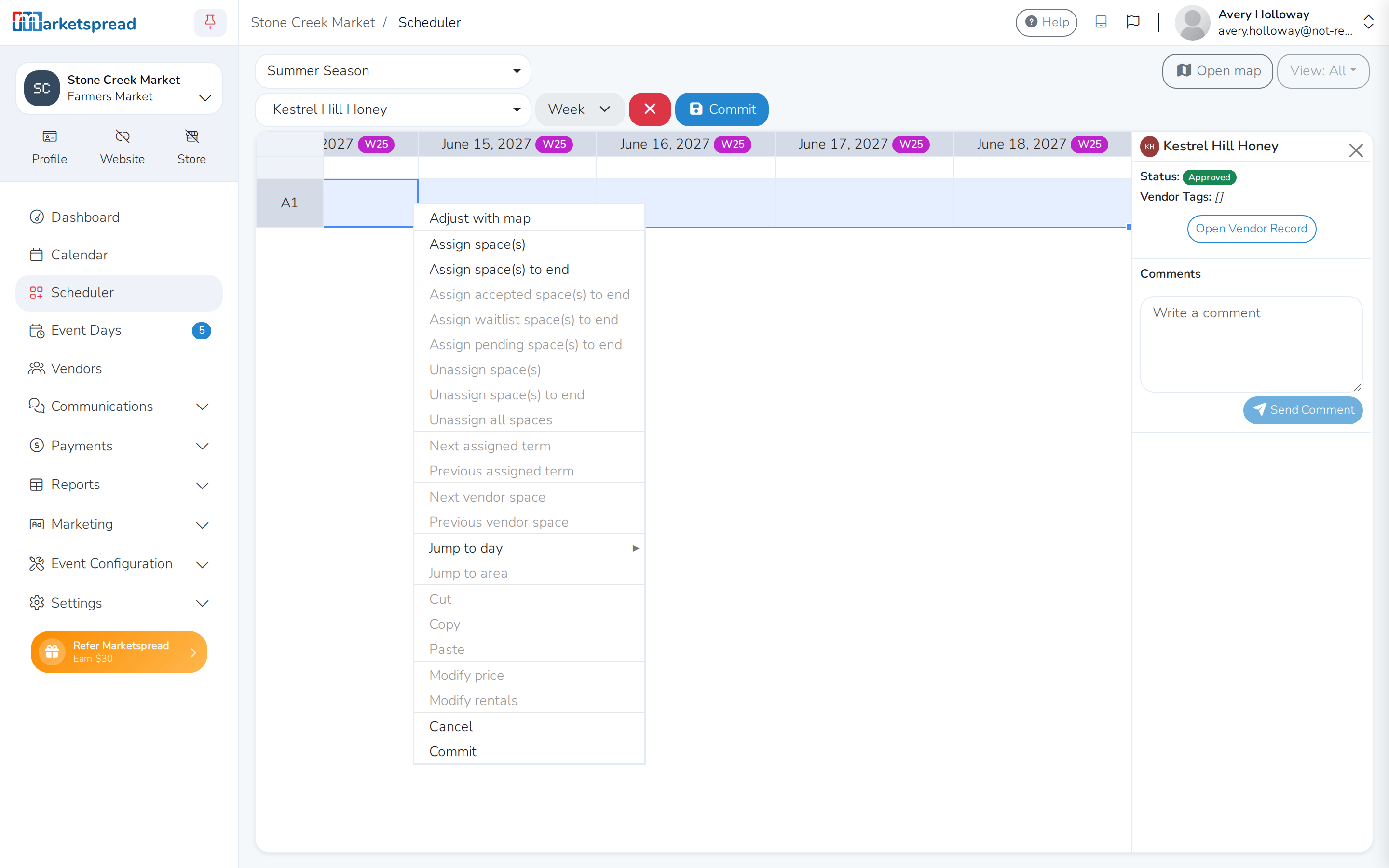Expand the Payments section

[119, 446]
